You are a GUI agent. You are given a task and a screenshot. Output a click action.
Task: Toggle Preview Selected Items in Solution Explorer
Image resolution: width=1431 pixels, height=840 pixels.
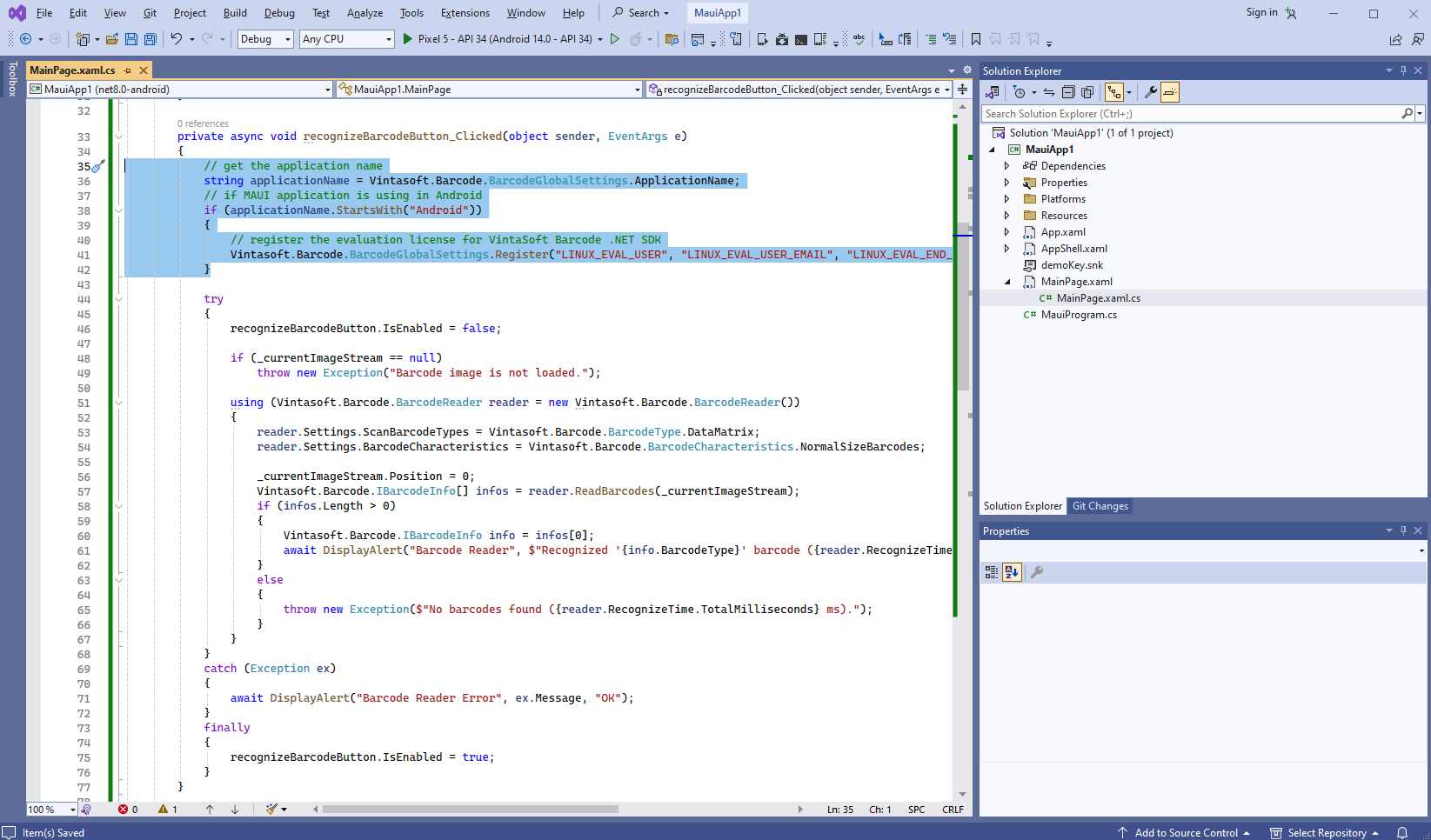click(x=1170, y=92)
